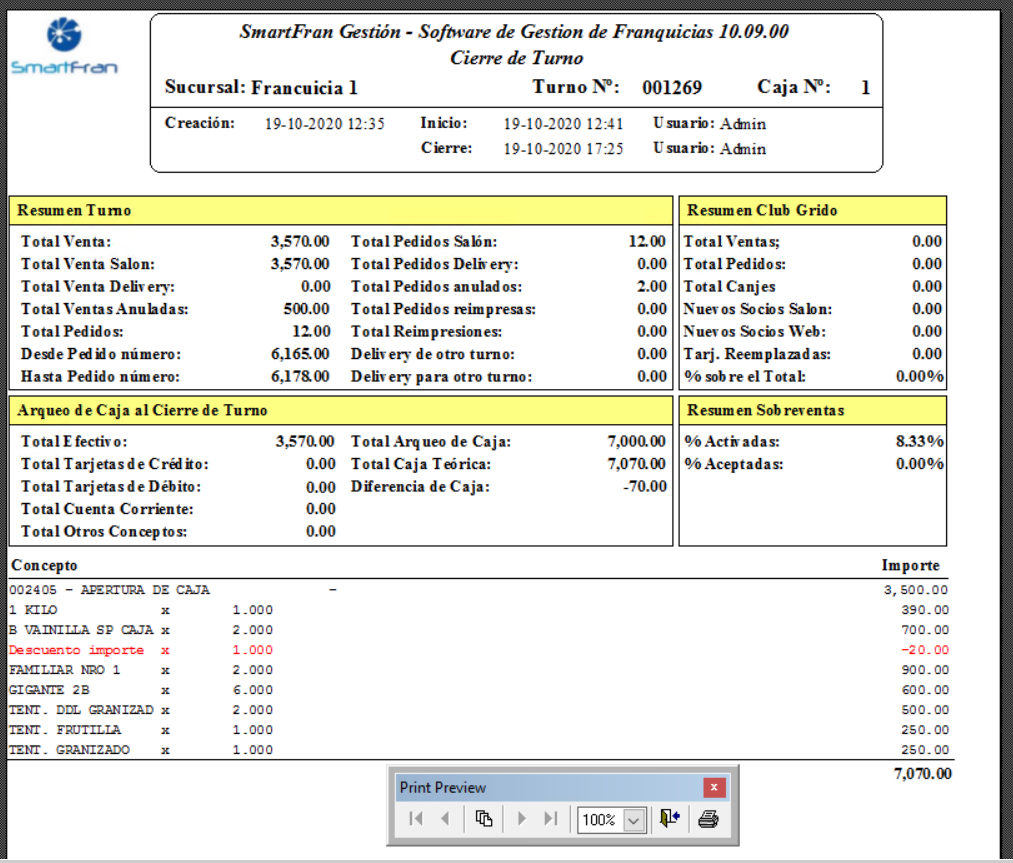The image size is (1013, 863).
Task: Click the 'Arqueo de Caja al Cierre de Turno' header
Action: tap(341, 410)
